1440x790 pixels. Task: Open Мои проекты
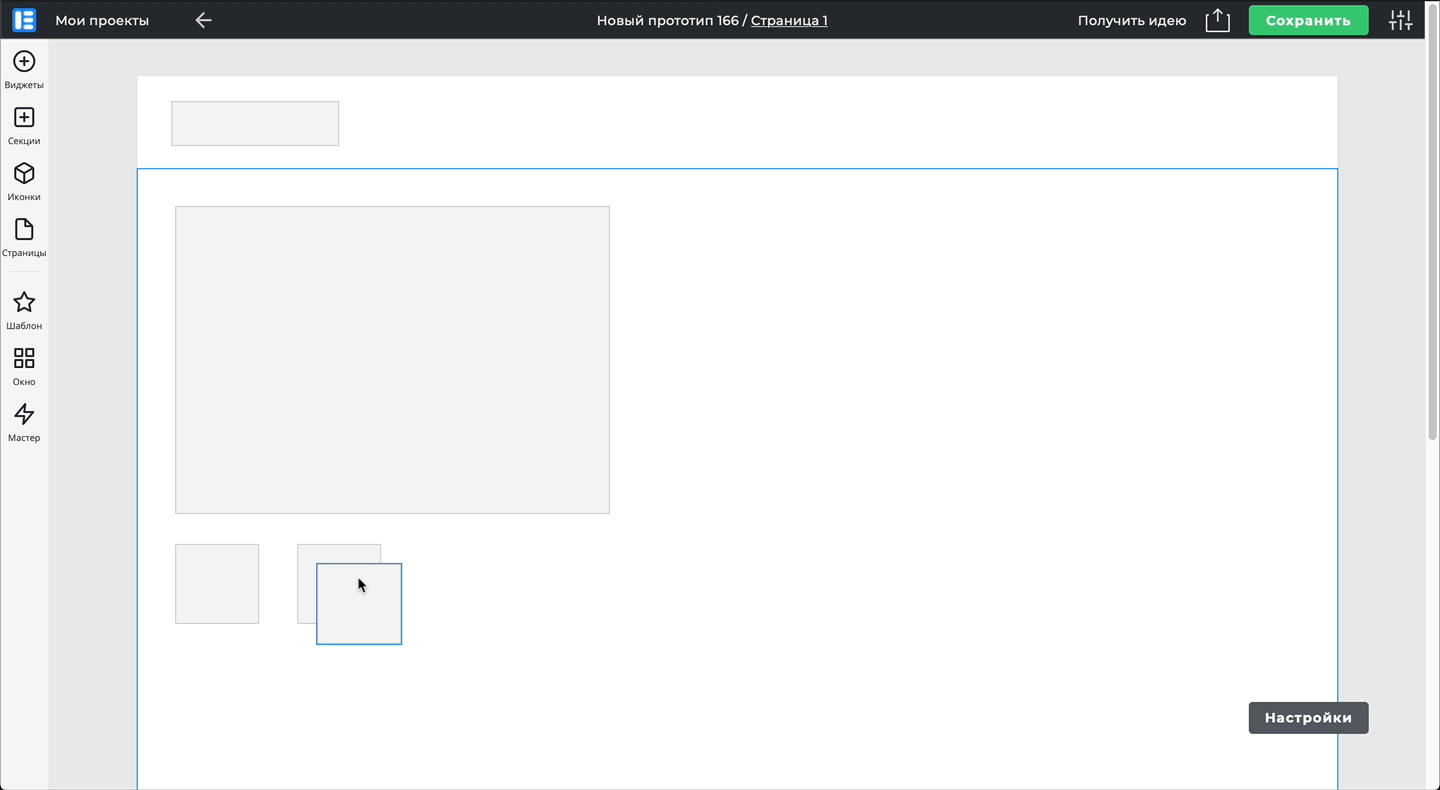(x=102, y=20)
